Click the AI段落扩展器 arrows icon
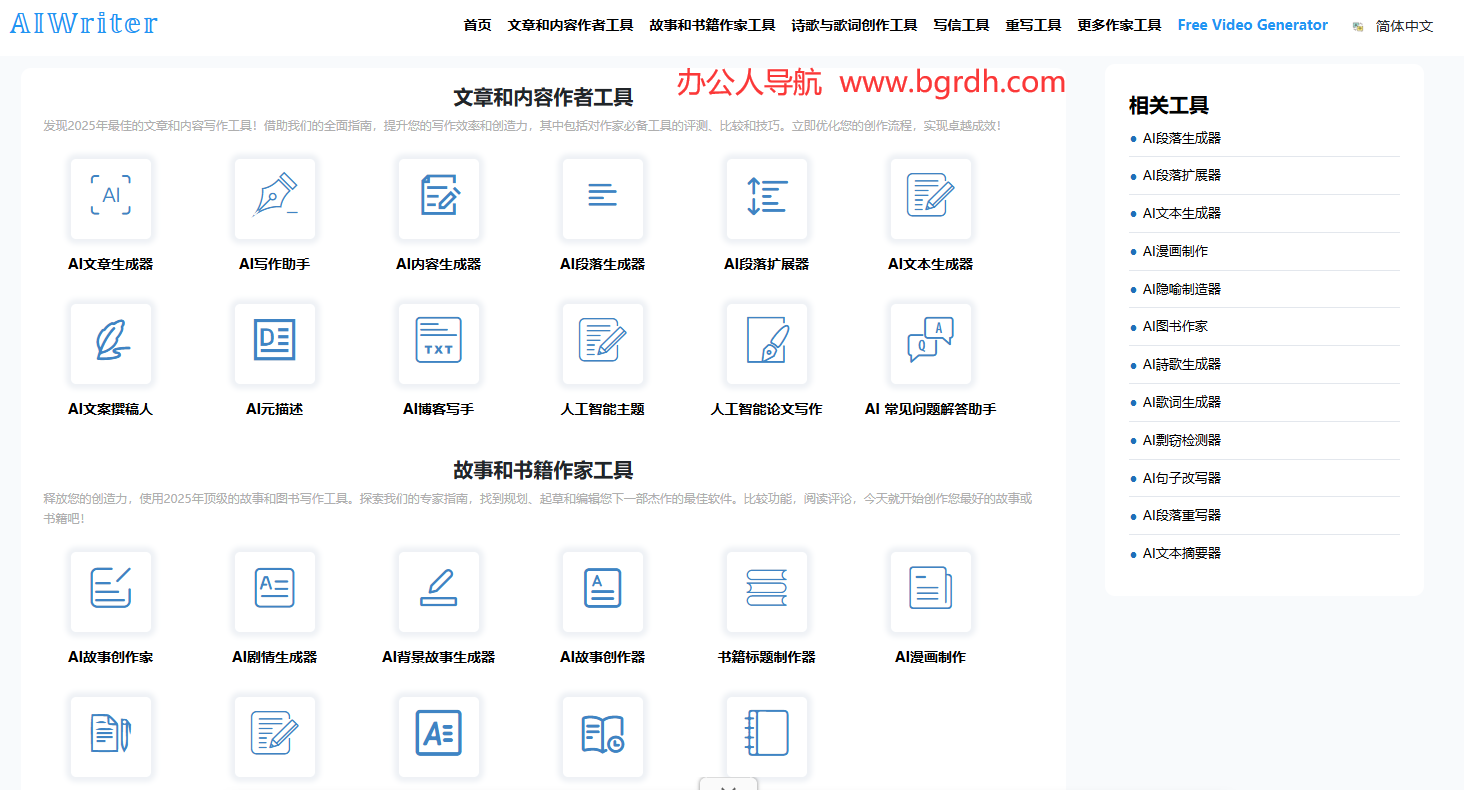 (x=766, y=199)
